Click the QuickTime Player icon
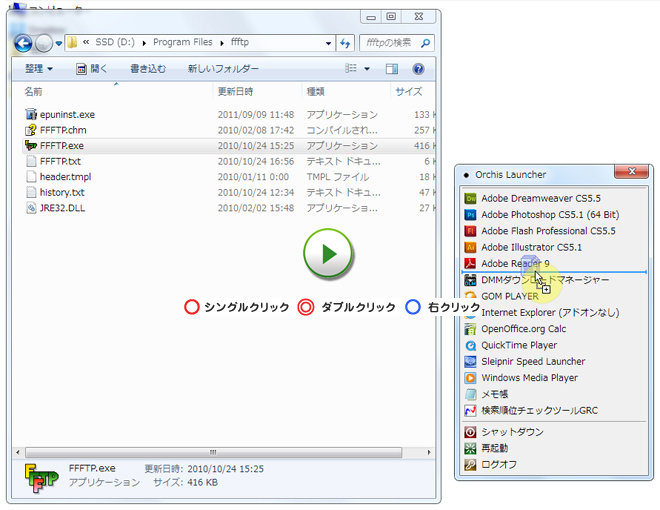This screenshot has width=660, height=510. (x=470, y=345)
